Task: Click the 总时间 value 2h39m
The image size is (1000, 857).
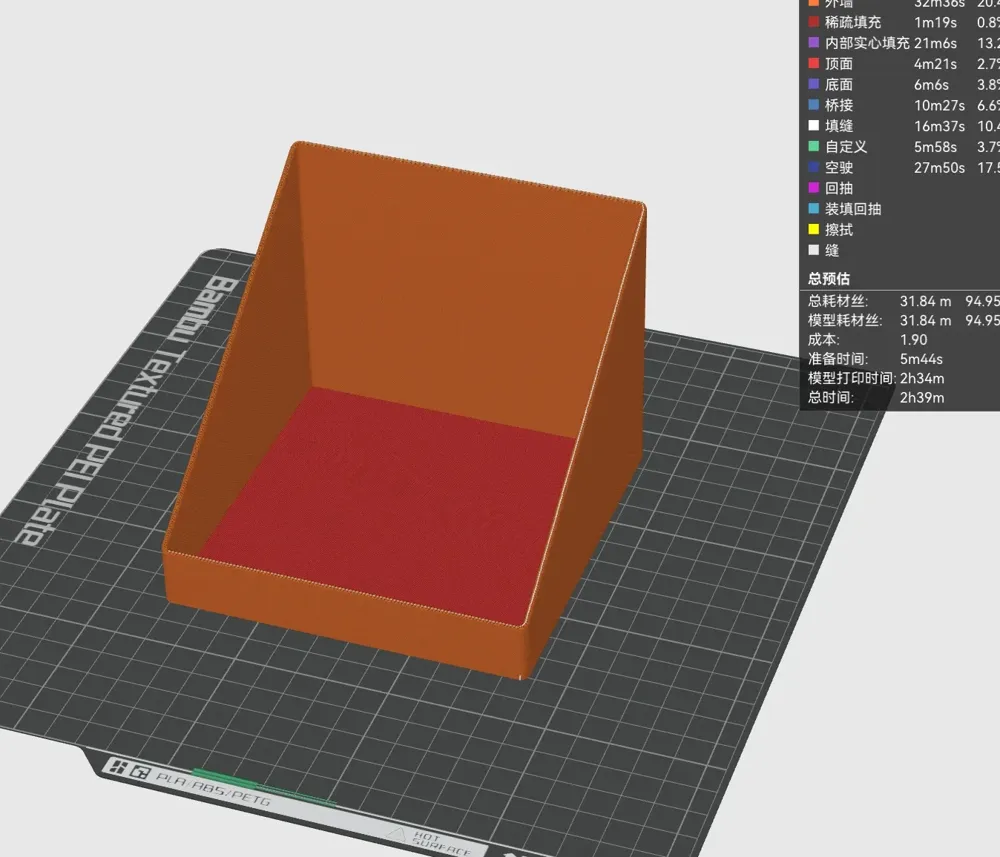Action: click(x=922, y=397)
